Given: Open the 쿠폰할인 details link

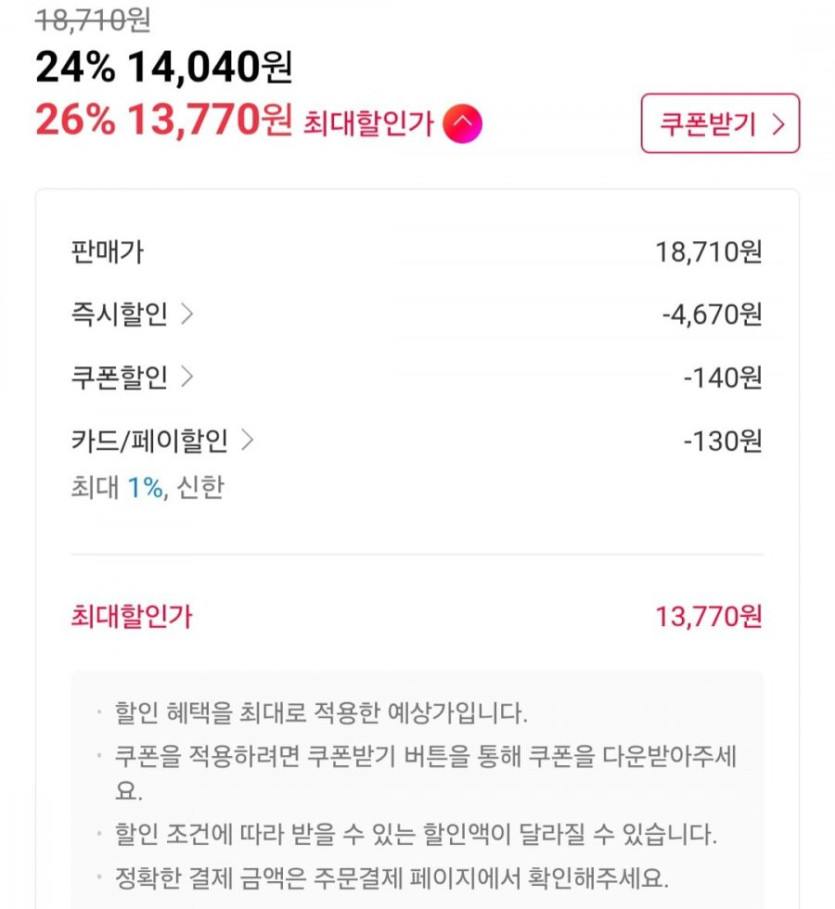Looking at the screenshot, I should (x=120, y=377).
